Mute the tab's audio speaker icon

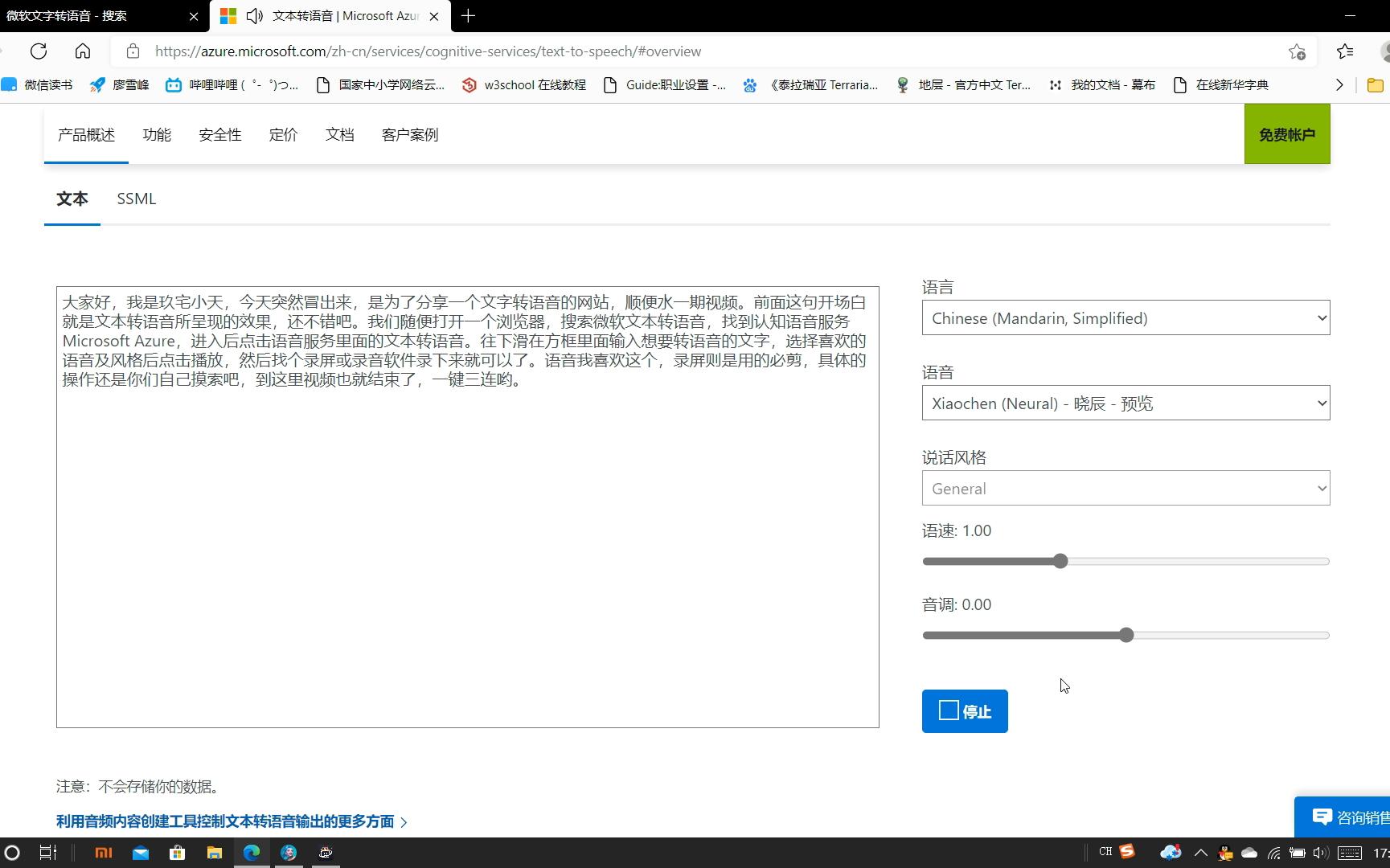[x=255, y=16]
